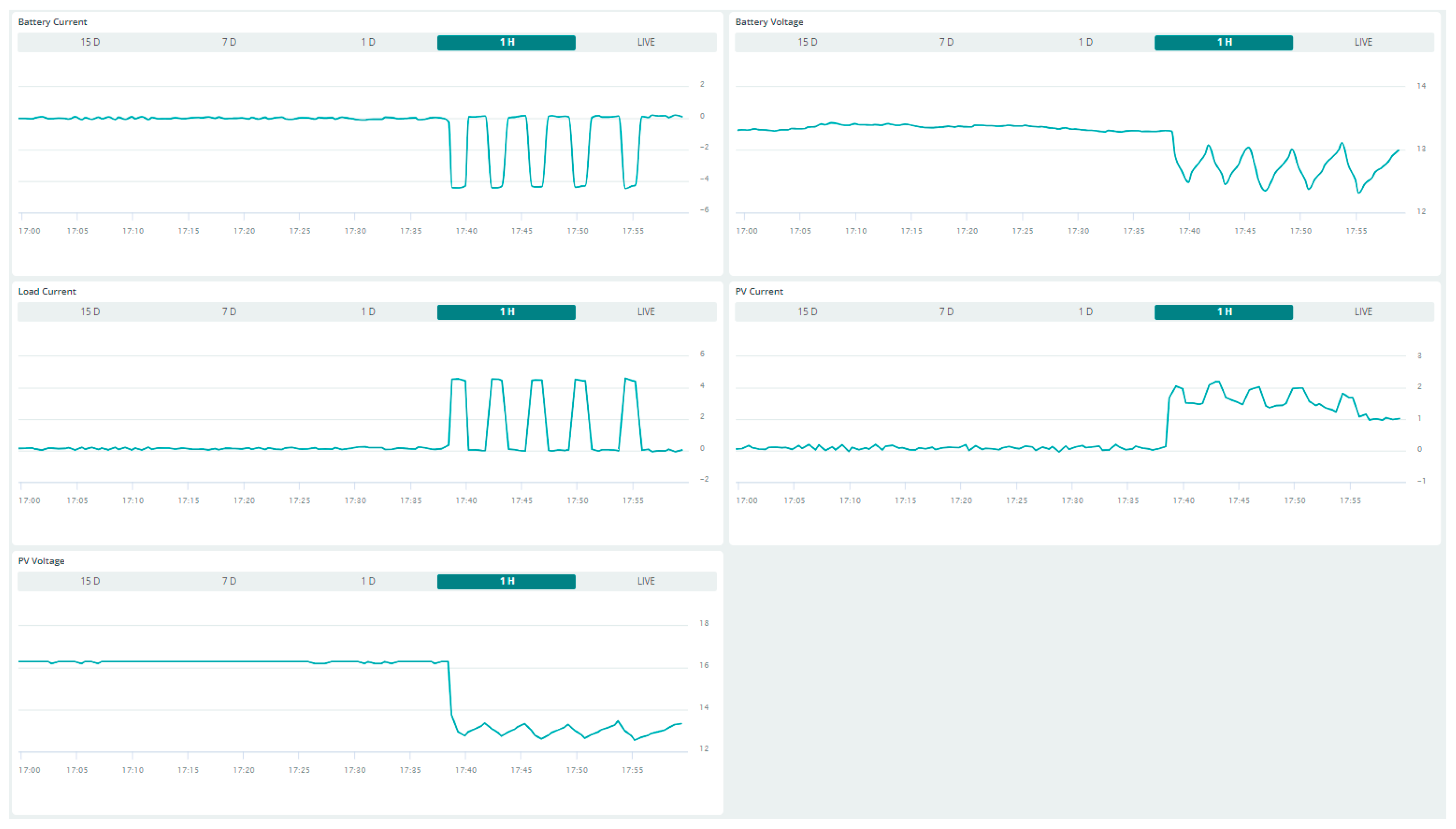Switch Battery Current chart to LIVE

(x=645, y=42)
